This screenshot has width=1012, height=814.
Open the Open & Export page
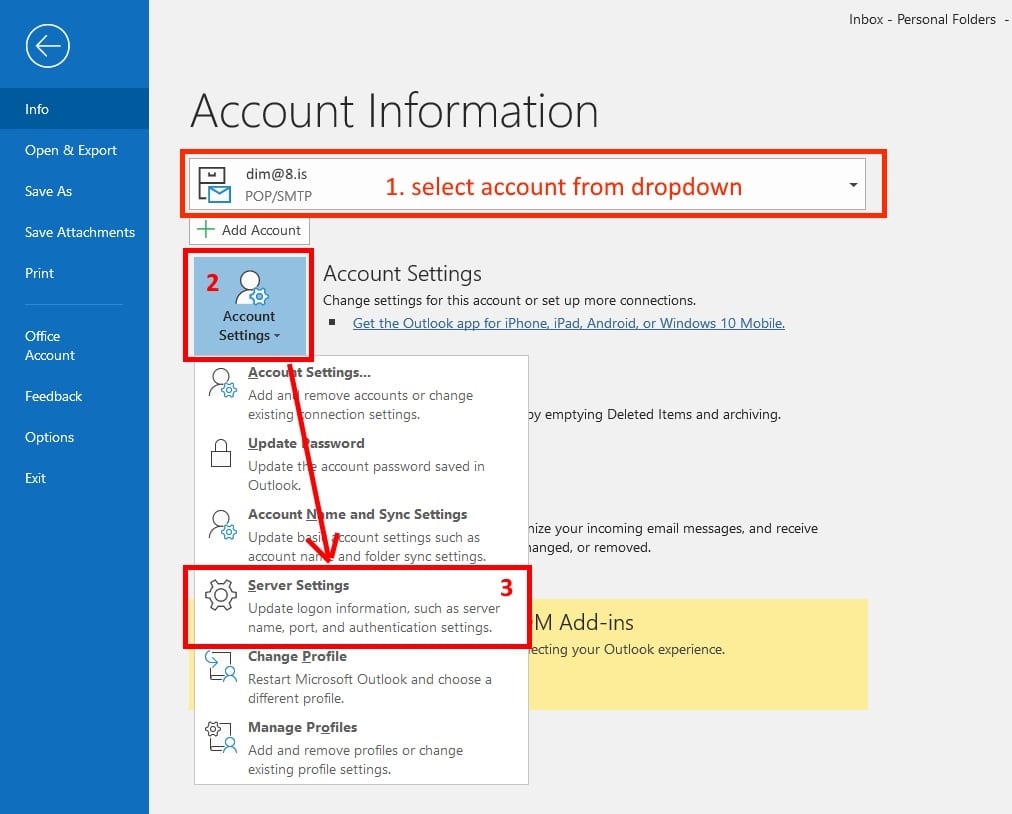74,150
